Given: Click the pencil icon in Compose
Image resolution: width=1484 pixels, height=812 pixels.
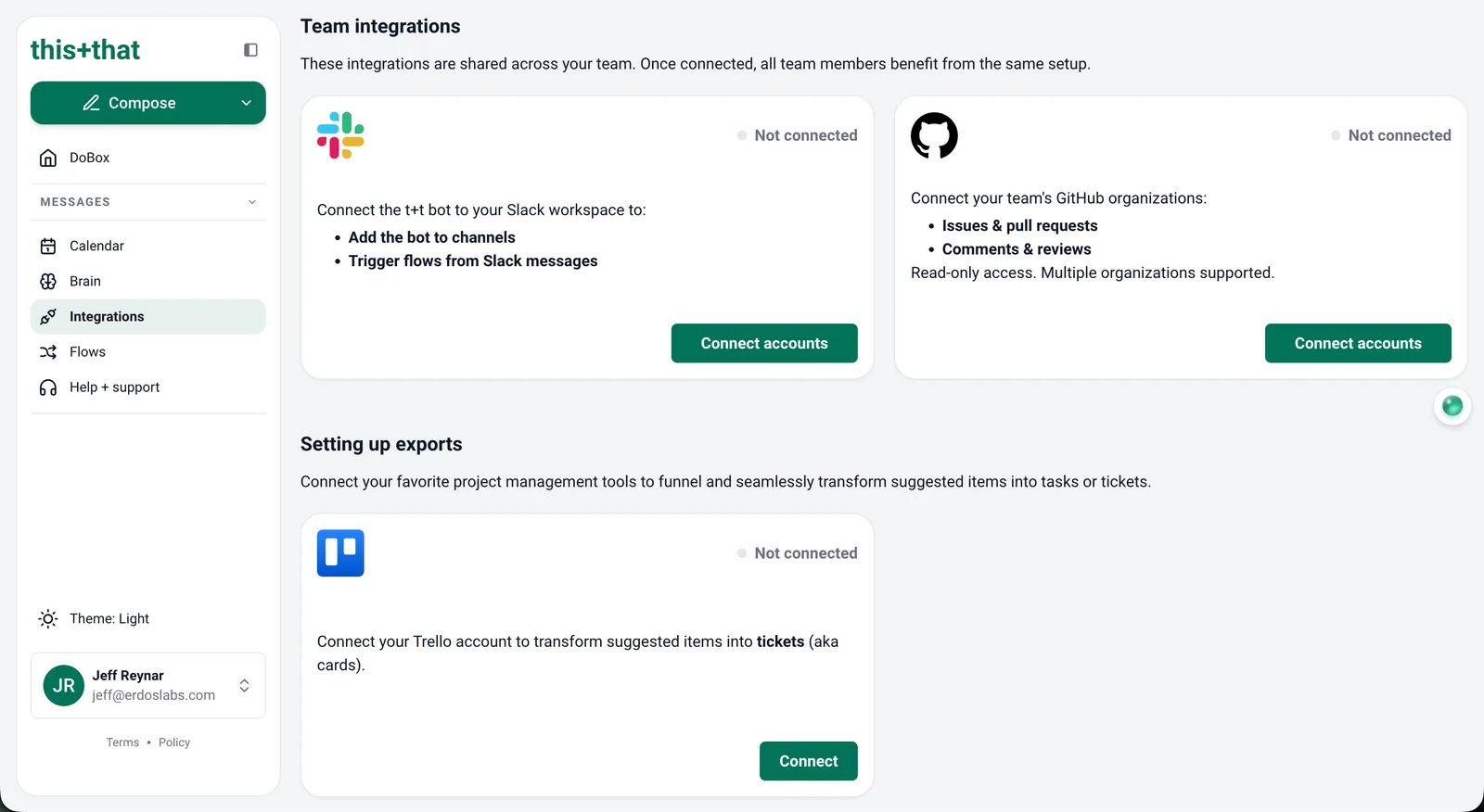Looking at the screenshot, I should pyautogui.click(x=91, y=103).
